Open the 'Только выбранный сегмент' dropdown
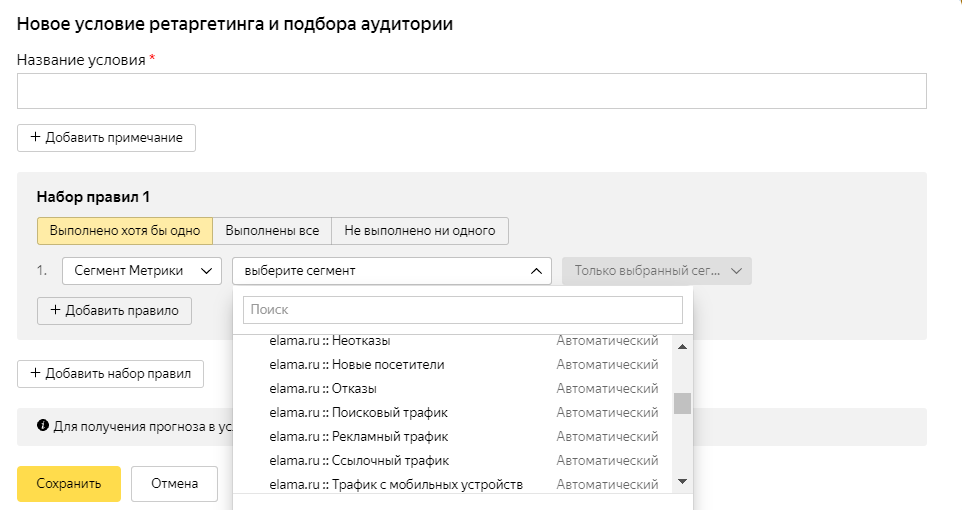Viewport: 962px width, 510px height. (x=657, y=271)
